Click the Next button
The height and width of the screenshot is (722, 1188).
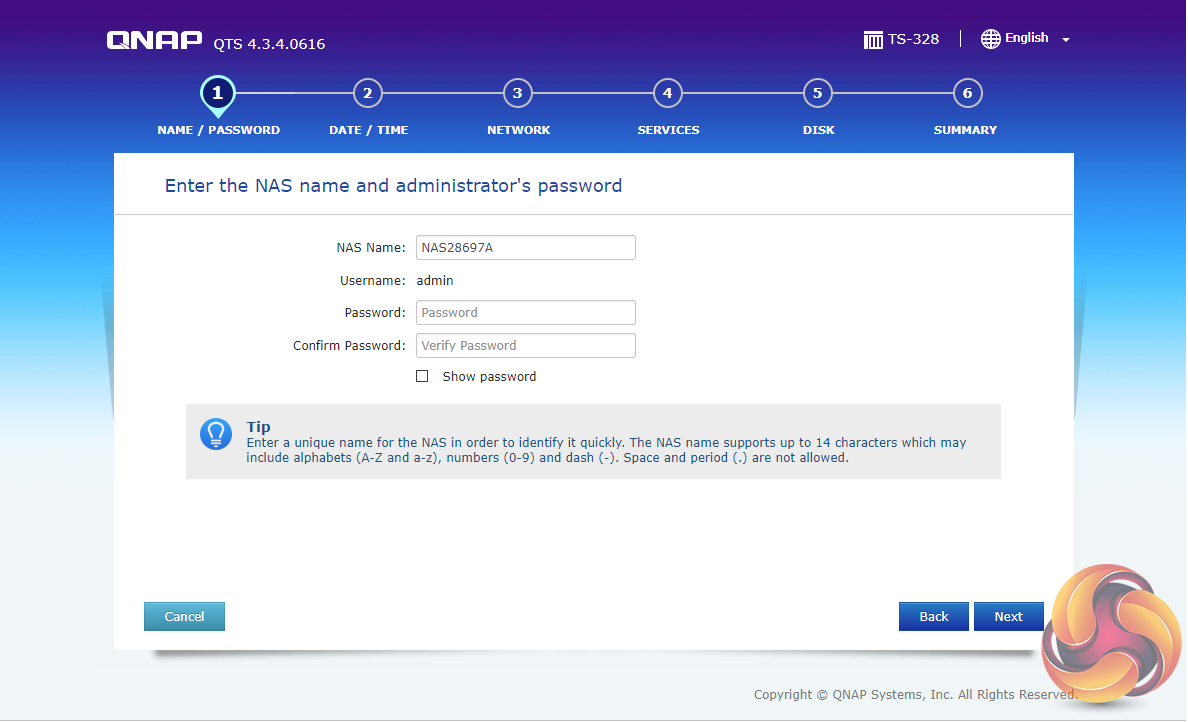(x=1008, y=617)
